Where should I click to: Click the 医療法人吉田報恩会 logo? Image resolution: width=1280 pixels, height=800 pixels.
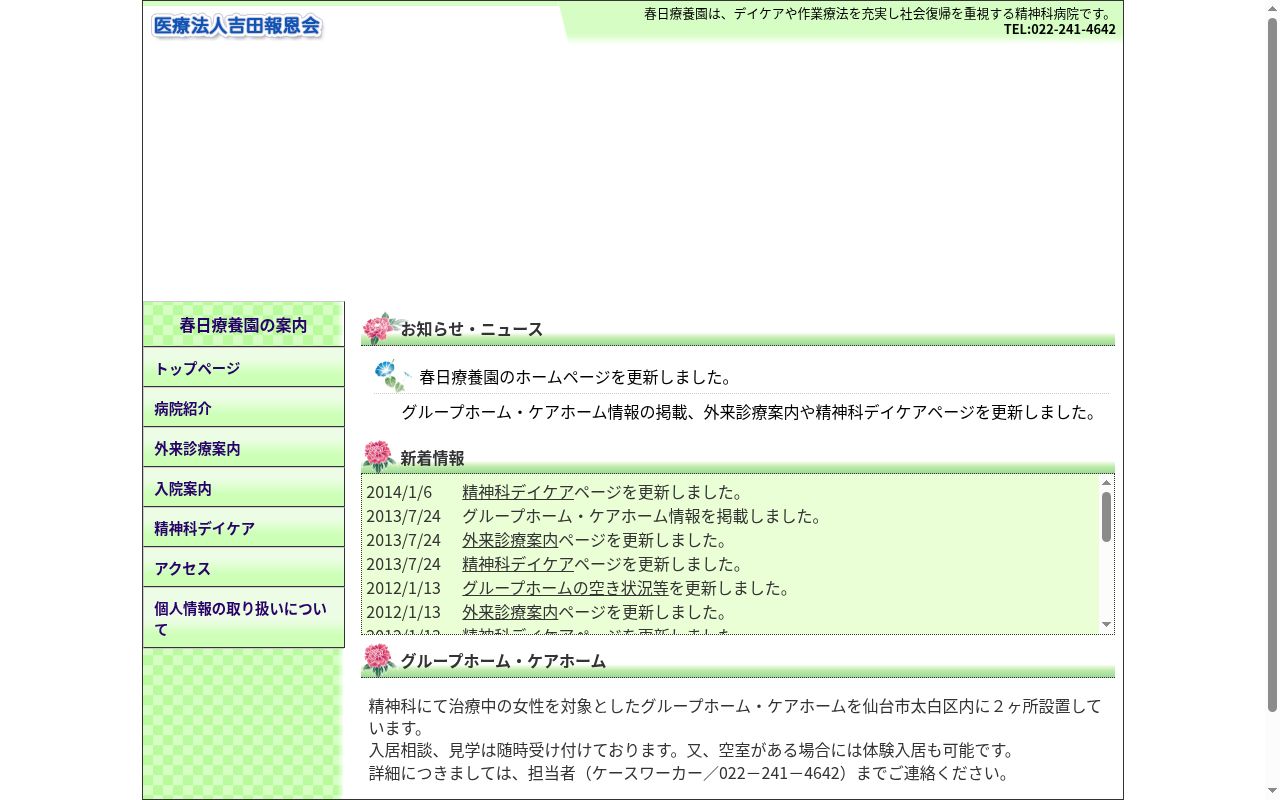tap(237, 26)
